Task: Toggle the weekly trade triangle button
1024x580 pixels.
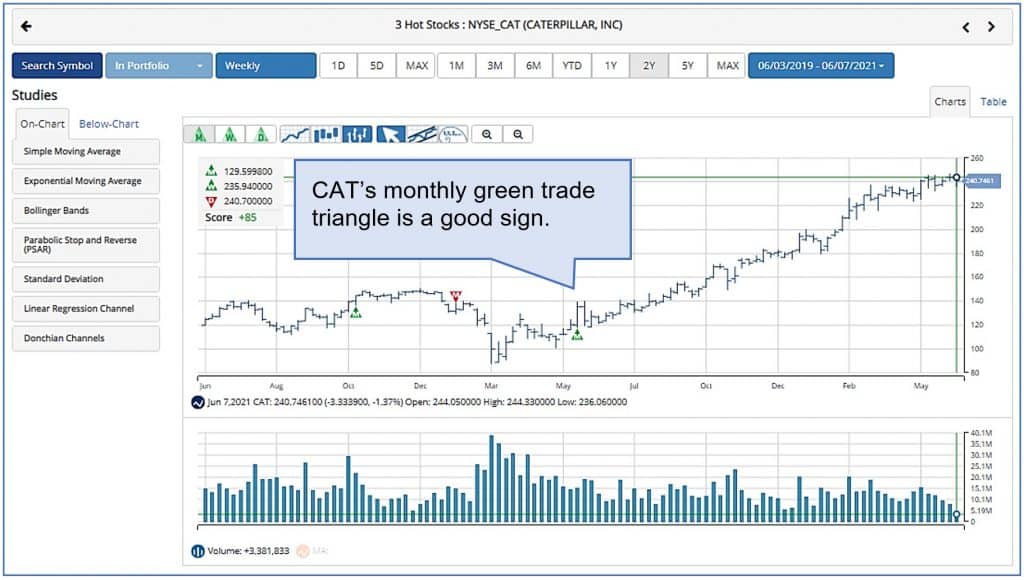Action: (x=231, y=135)
